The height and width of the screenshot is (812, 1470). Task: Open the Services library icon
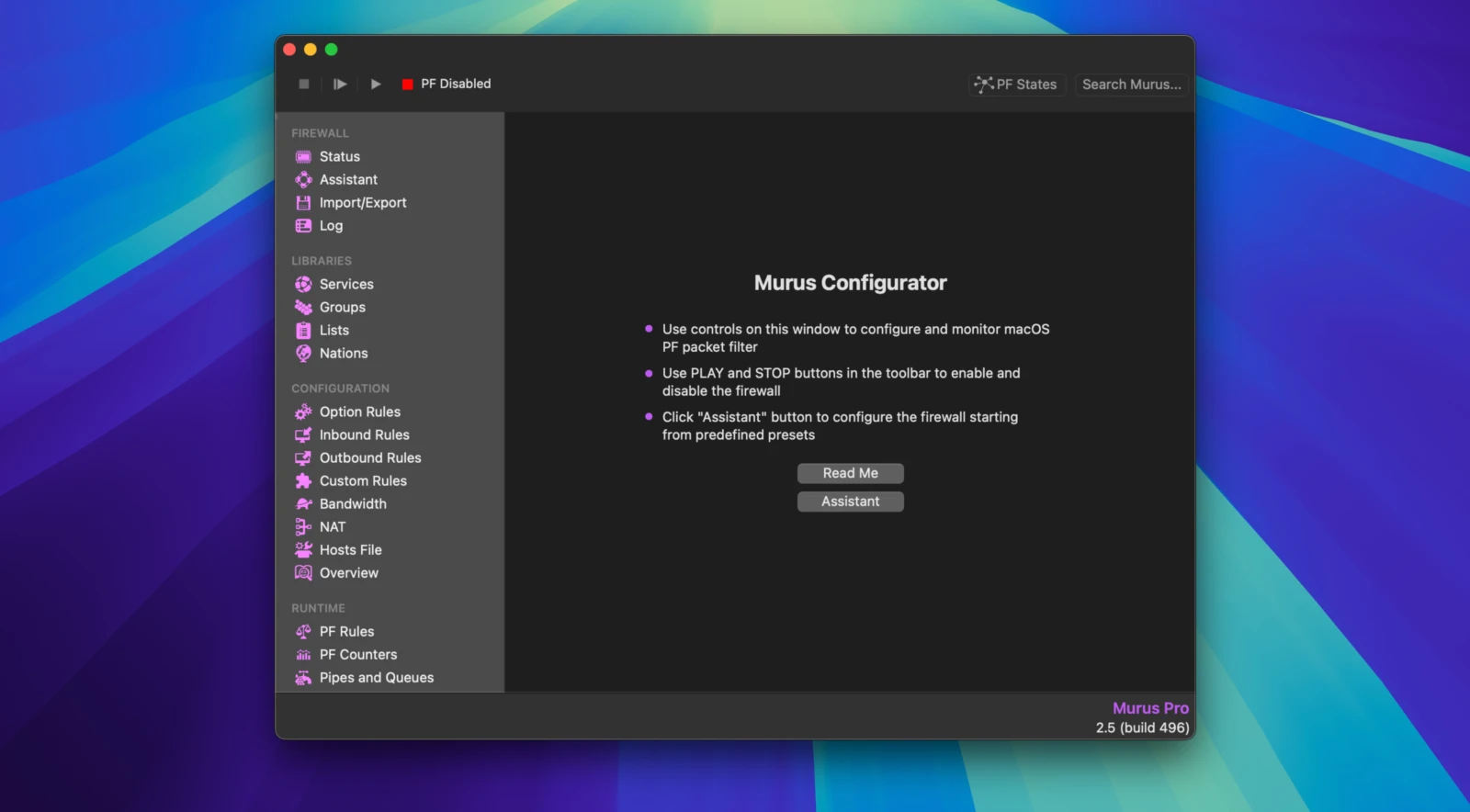[303, 285]
